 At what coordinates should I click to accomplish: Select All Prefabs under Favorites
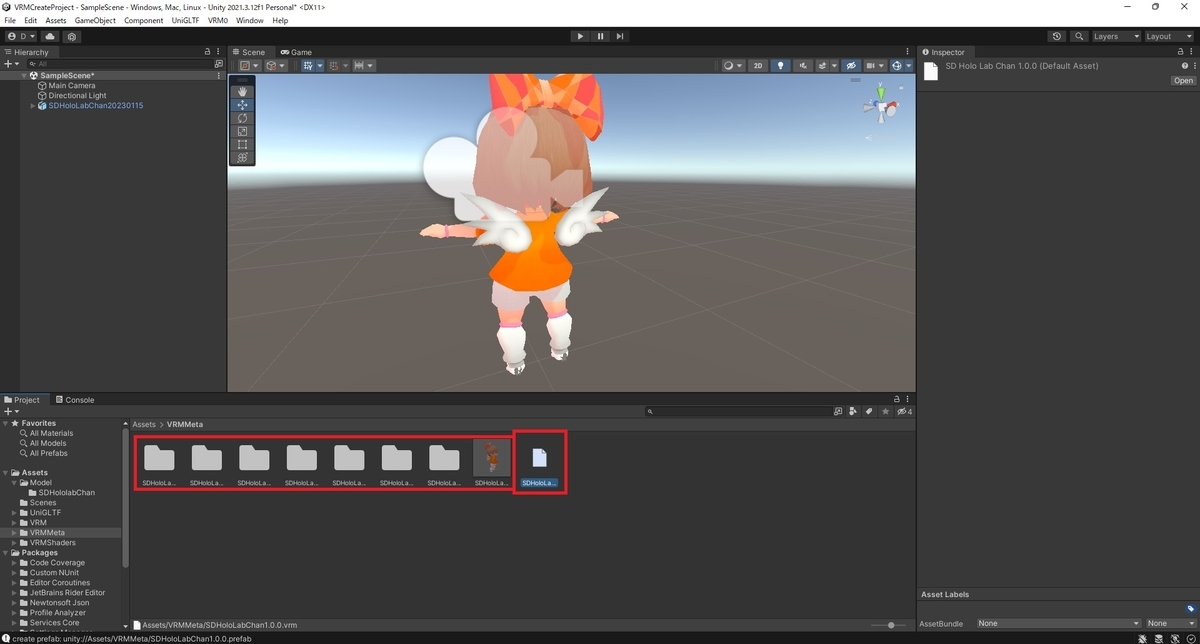(49, 453)
